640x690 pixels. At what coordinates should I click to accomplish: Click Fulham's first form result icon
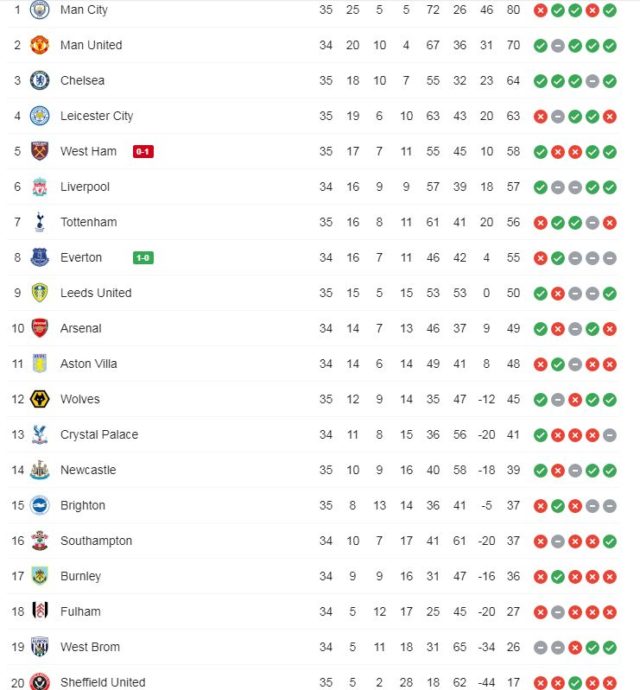(x=540, y=612)
